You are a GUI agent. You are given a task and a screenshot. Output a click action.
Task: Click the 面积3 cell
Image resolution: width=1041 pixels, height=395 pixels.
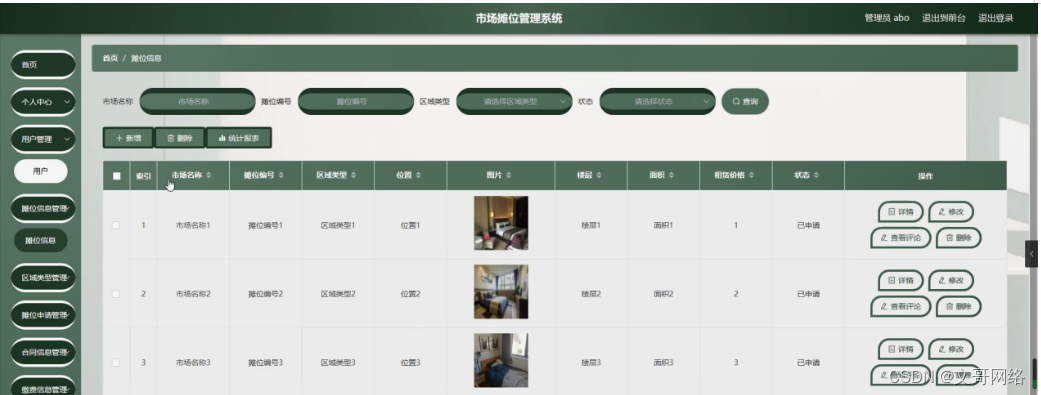click(x=663, y=362)
